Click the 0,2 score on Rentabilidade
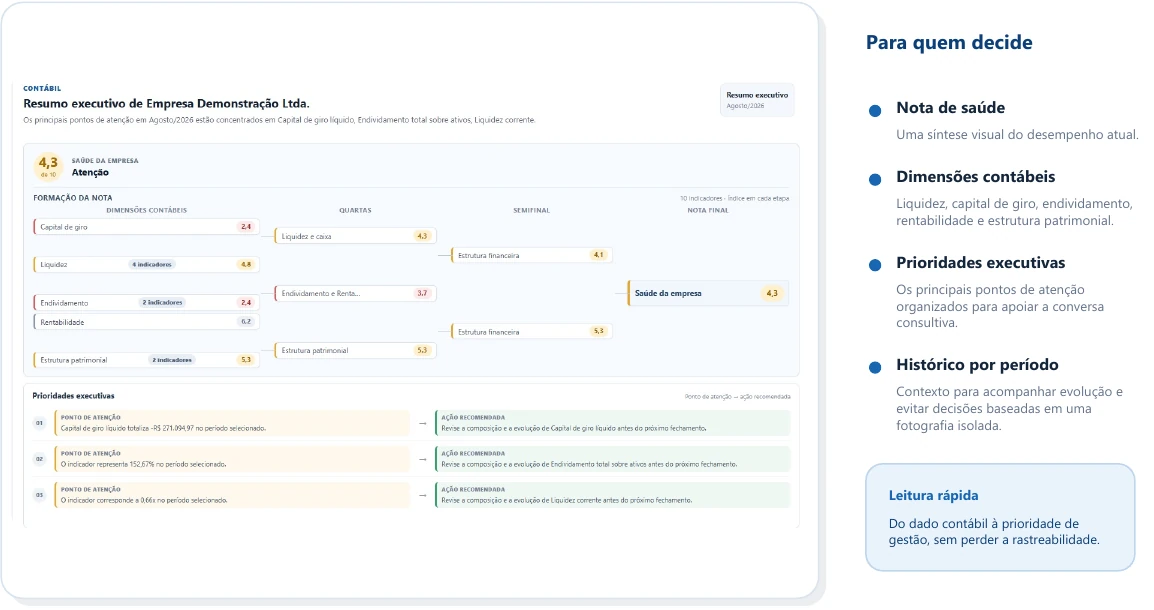Image resolution: width=1154 pixels, height=610 pixels. (x=246, y=322)
